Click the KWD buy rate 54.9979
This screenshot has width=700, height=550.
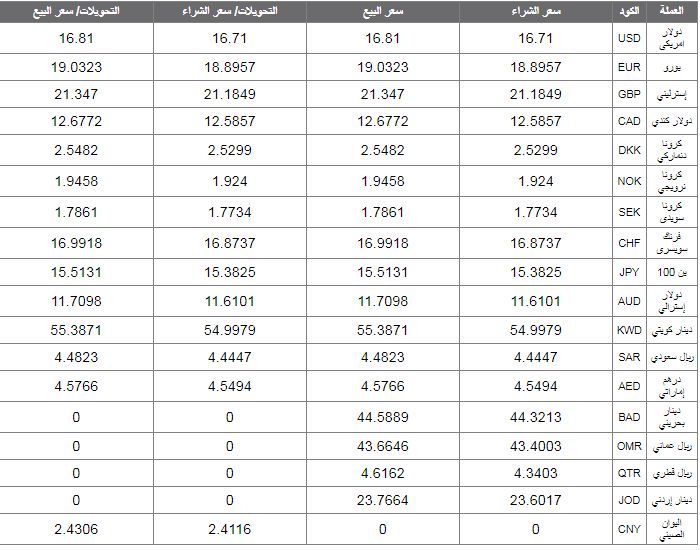tap(535, 330)
